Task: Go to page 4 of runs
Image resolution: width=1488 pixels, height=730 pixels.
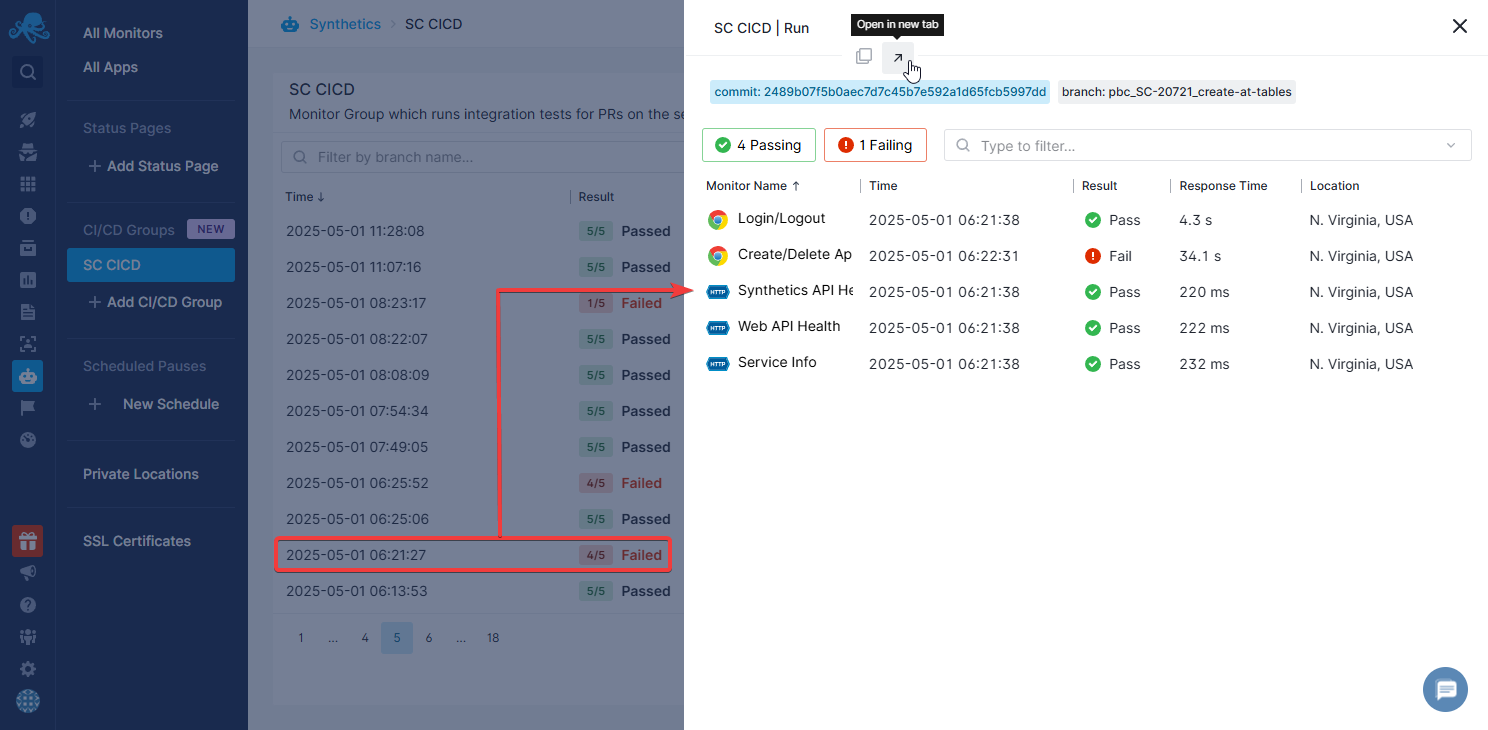Action: click(x=365, y=638)
